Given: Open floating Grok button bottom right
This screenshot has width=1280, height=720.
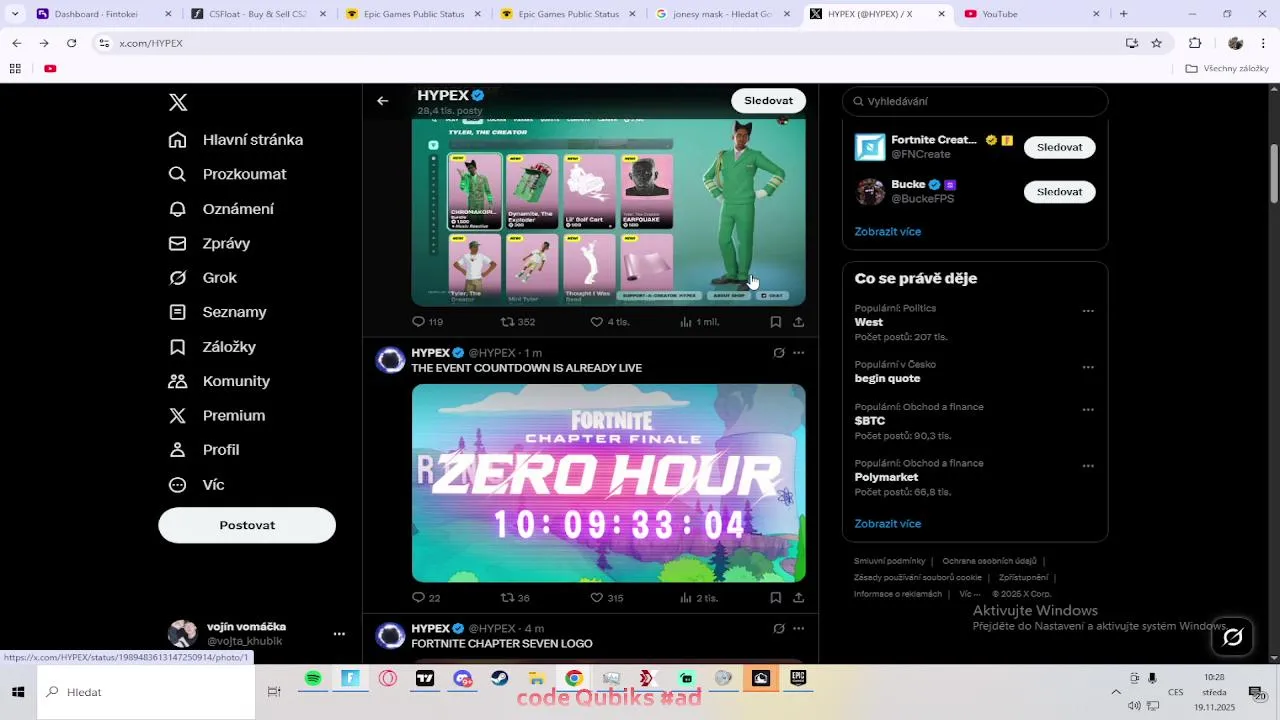Looking at the screenshot, I should (1233, 637).
